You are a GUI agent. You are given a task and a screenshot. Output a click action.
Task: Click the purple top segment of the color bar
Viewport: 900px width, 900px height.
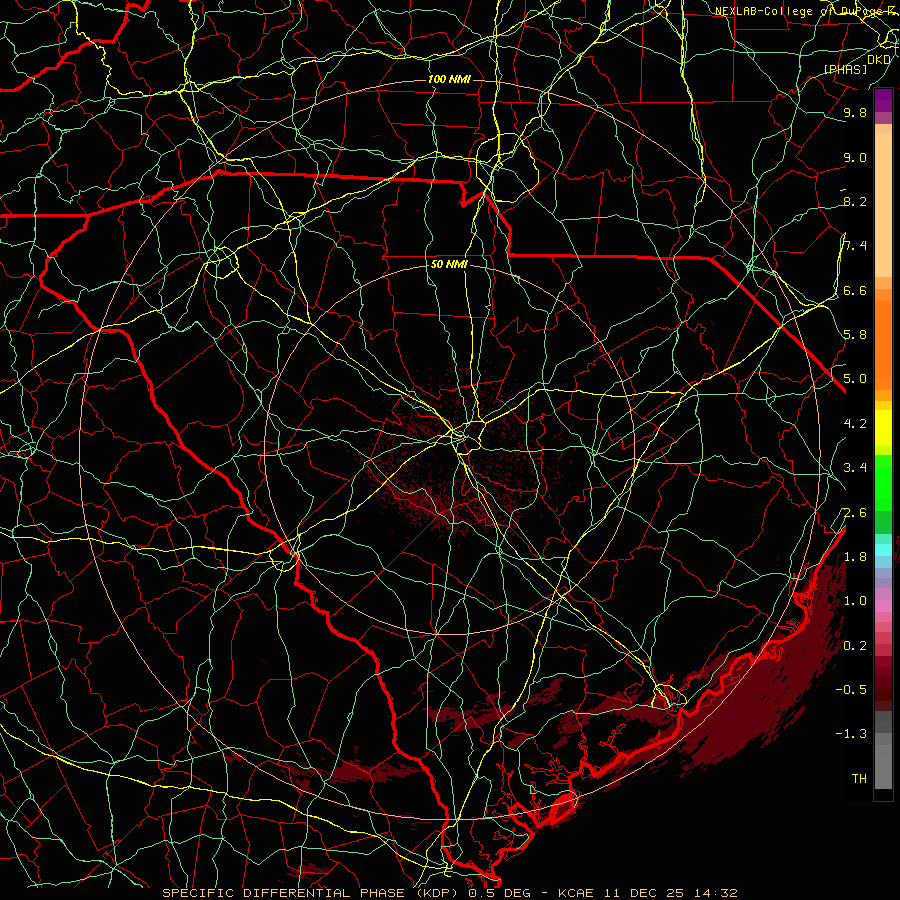pos(883,100)
